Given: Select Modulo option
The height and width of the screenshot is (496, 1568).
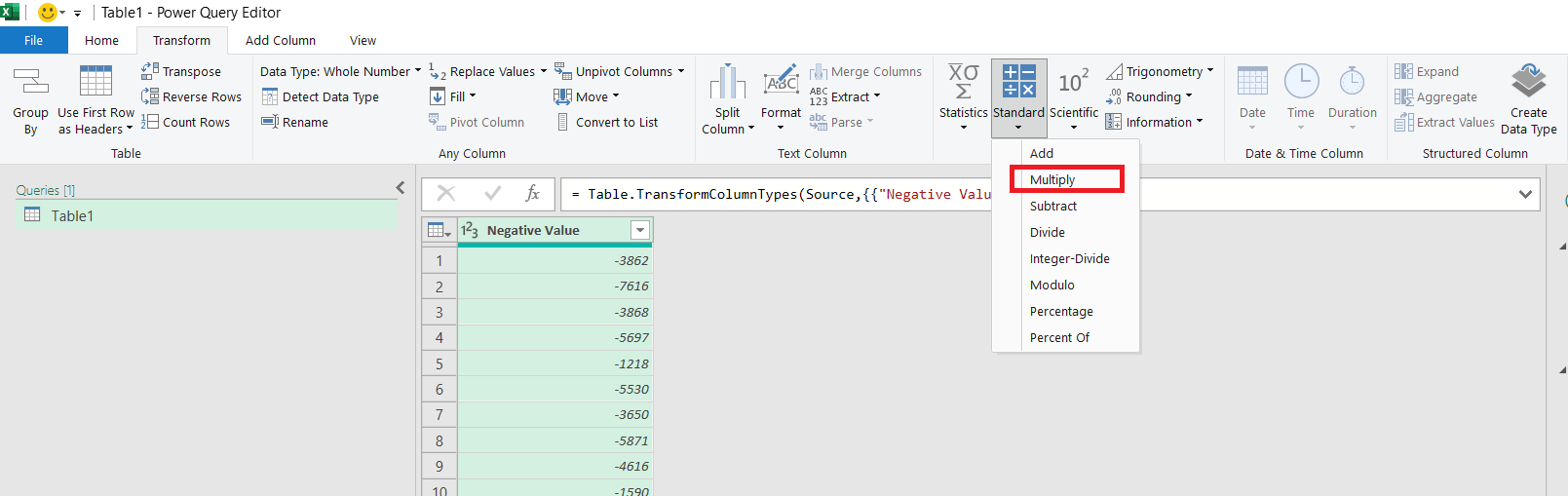Looking at the screenshot, I should pos(1066,285).
